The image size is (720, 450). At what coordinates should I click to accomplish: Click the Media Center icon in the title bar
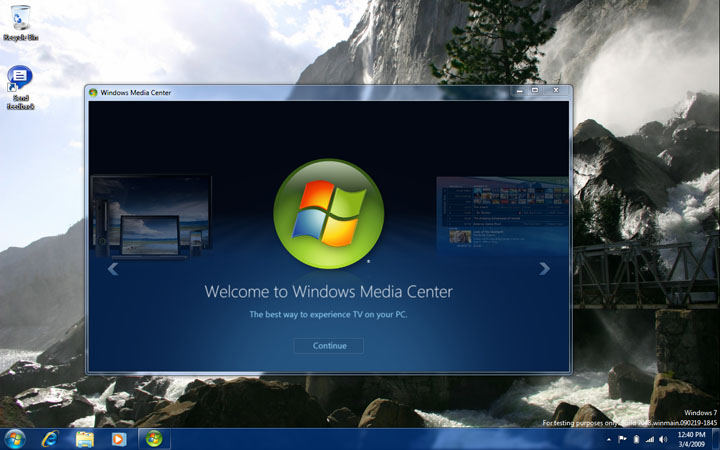93,92
